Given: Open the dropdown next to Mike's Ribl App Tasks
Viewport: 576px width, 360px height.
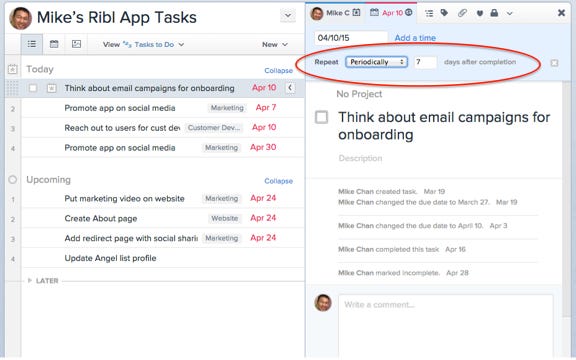Looking at the screenshot, I should pyautogui.click(x=288, y=16).
